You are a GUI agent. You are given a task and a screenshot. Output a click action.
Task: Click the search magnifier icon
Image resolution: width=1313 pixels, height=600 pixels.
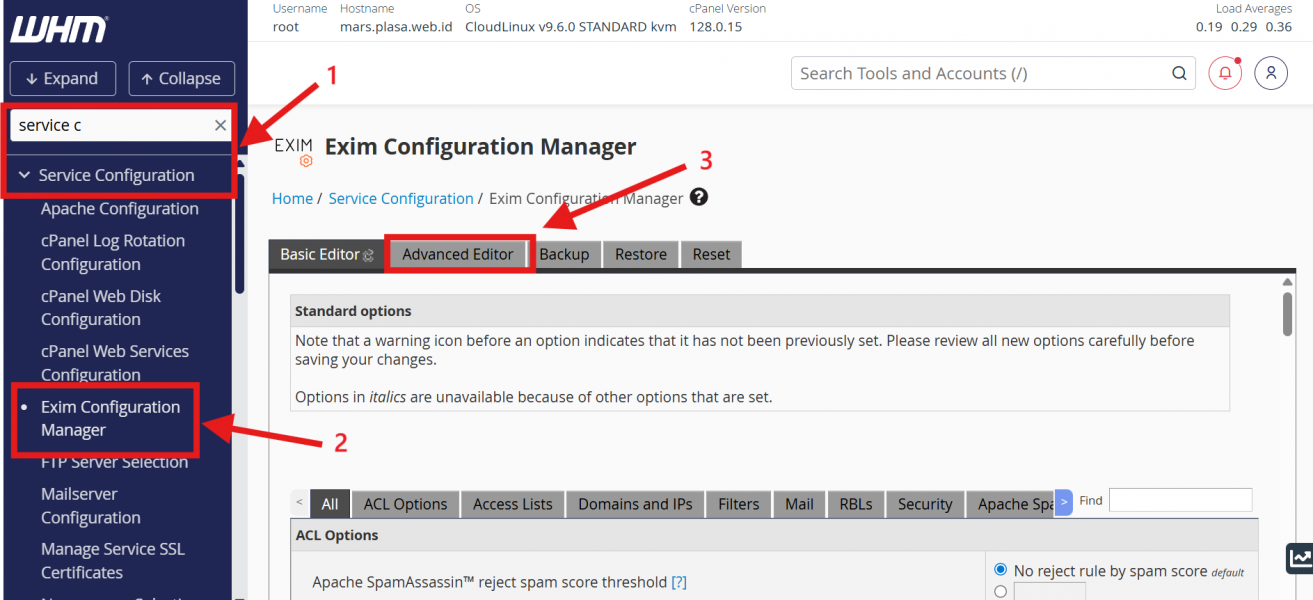[x=1180, y=73]
